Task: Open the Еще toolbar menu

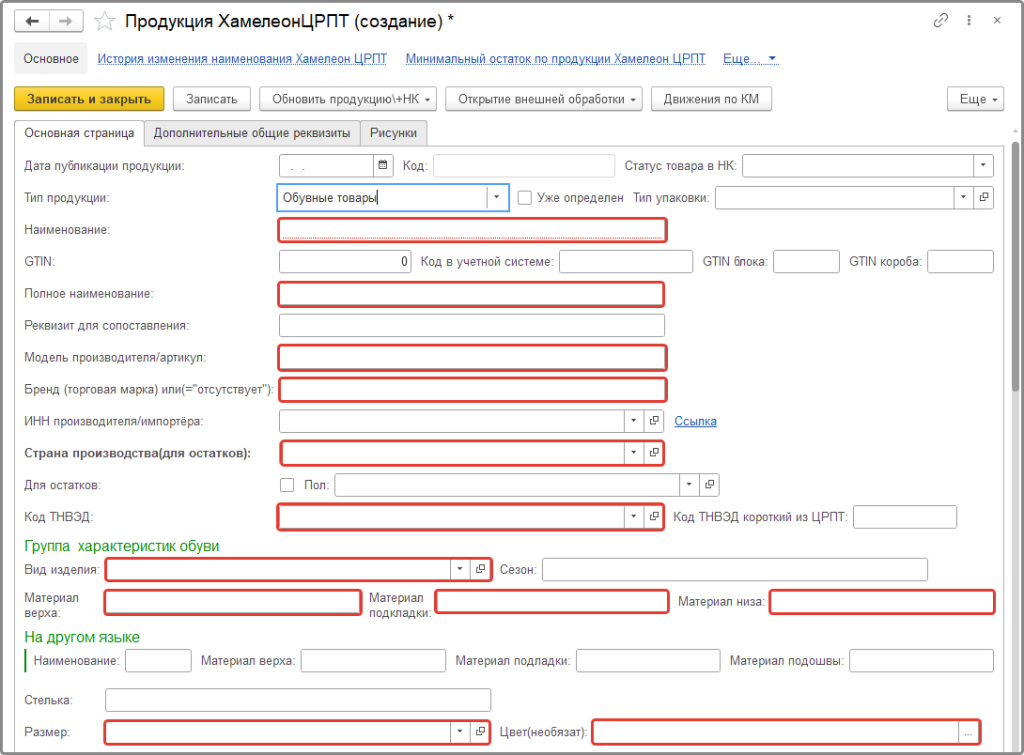Action: 975,99
